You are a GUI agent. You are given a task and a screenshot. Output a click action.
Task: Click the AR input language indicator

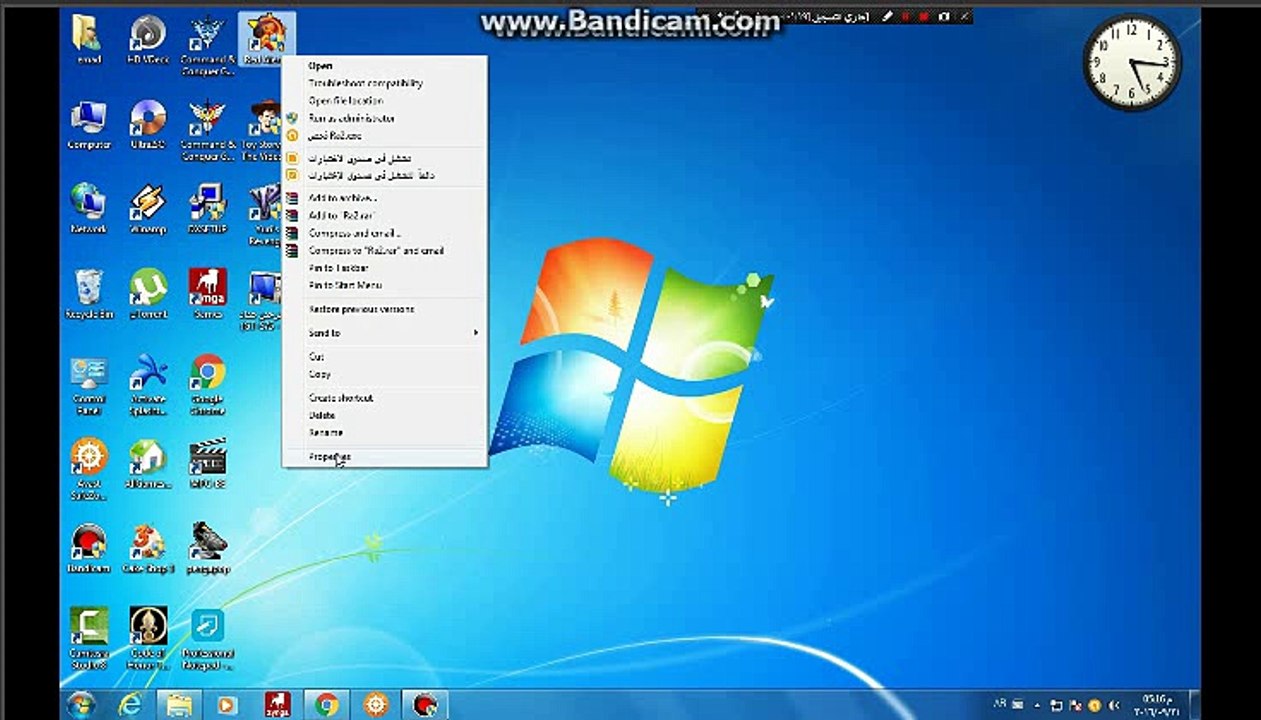tap(1001, 702)
